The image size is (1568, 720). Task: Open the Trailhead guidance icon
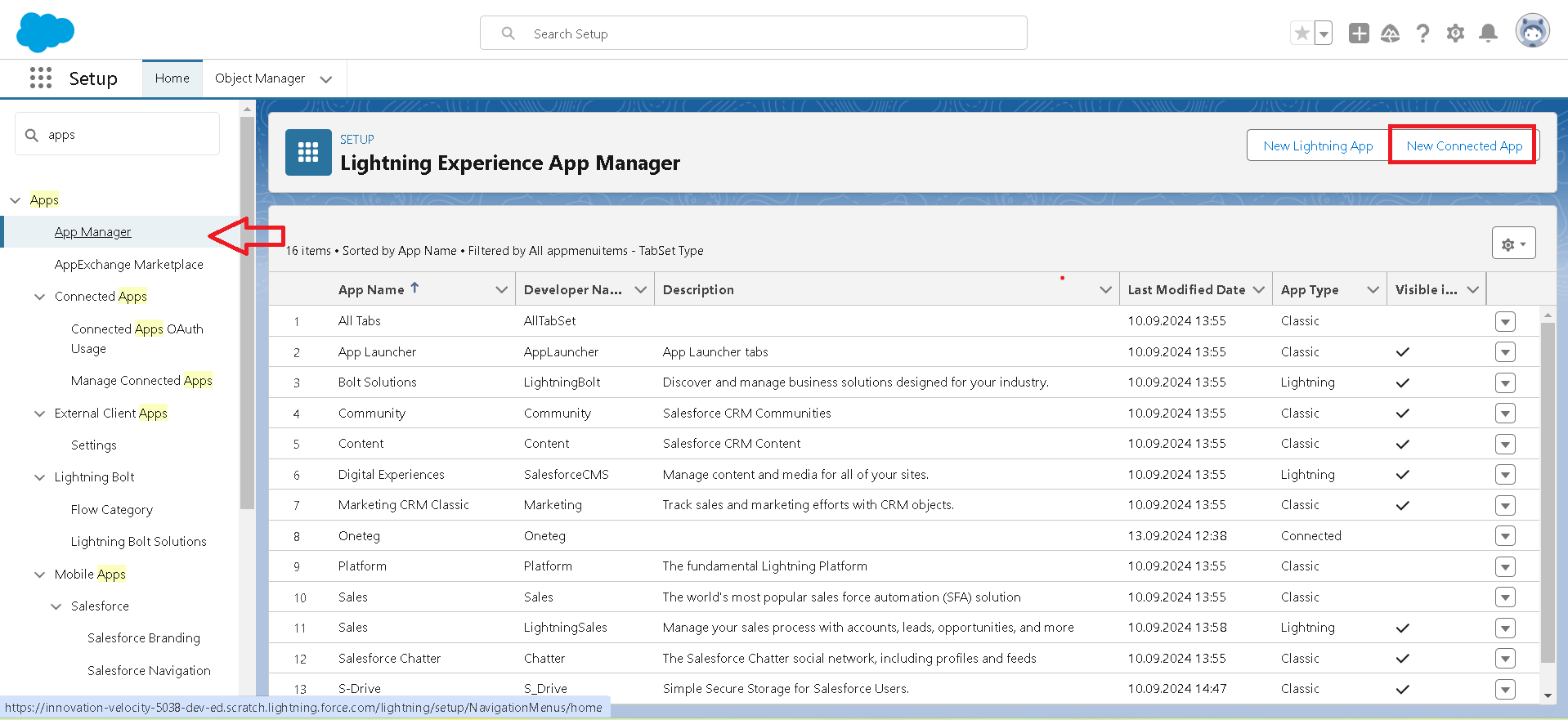1390,34
